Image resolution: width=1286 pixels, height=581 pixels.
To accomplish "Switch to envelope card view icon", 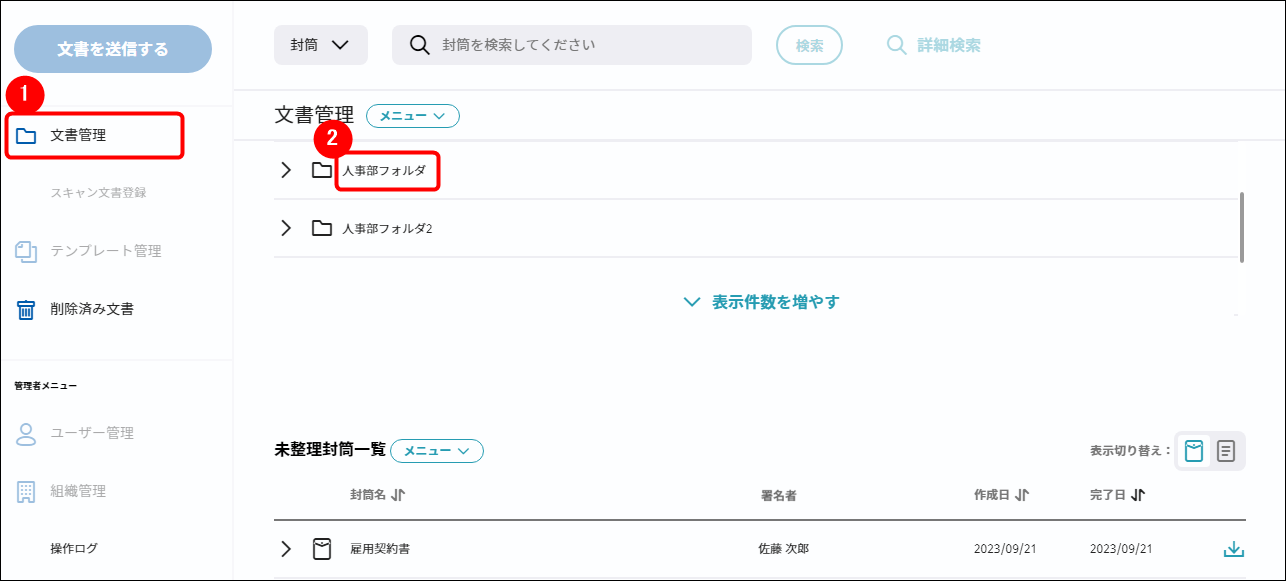I will pos(1194,451).
